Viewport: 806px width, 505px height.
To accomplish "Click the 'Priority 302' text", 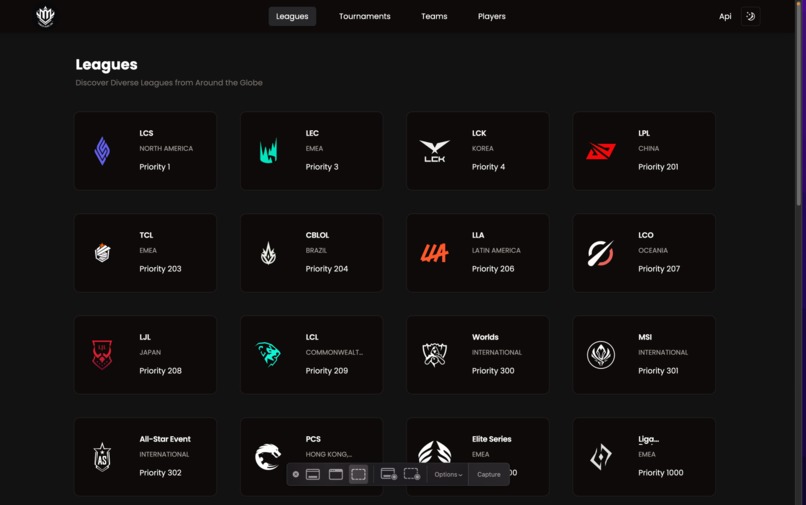I will (160, 473).
